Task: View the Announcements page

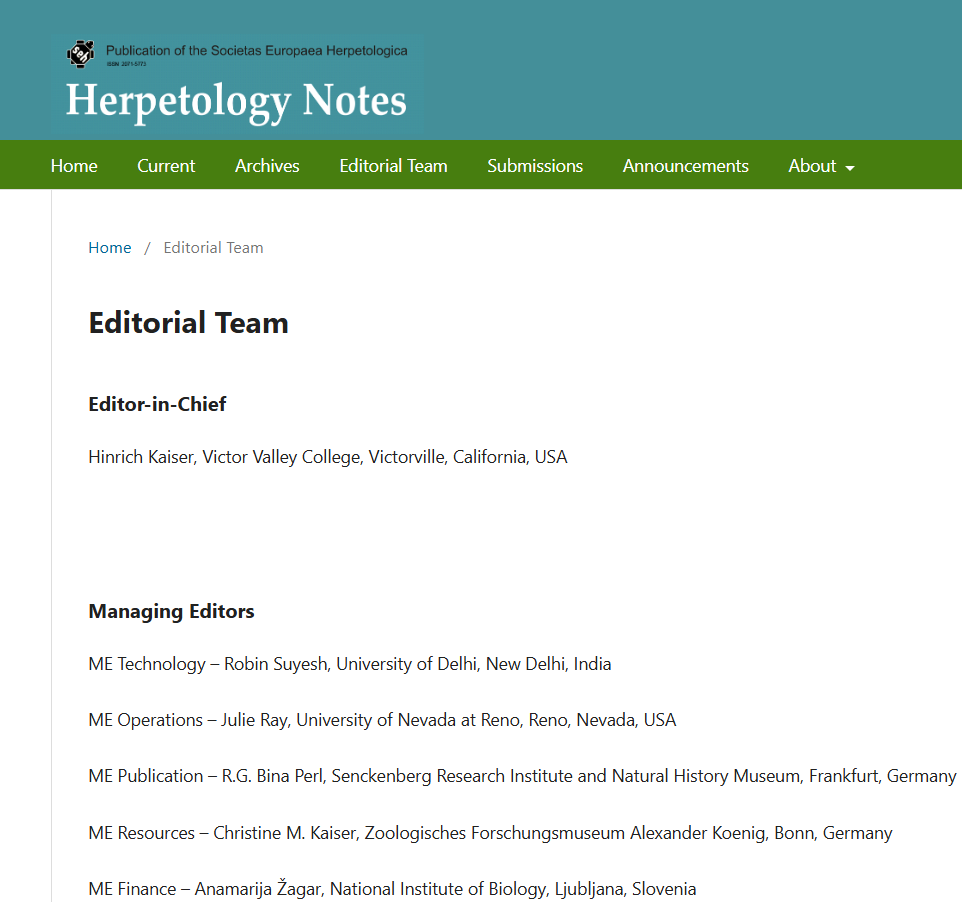Action: [x=685, y=165]
